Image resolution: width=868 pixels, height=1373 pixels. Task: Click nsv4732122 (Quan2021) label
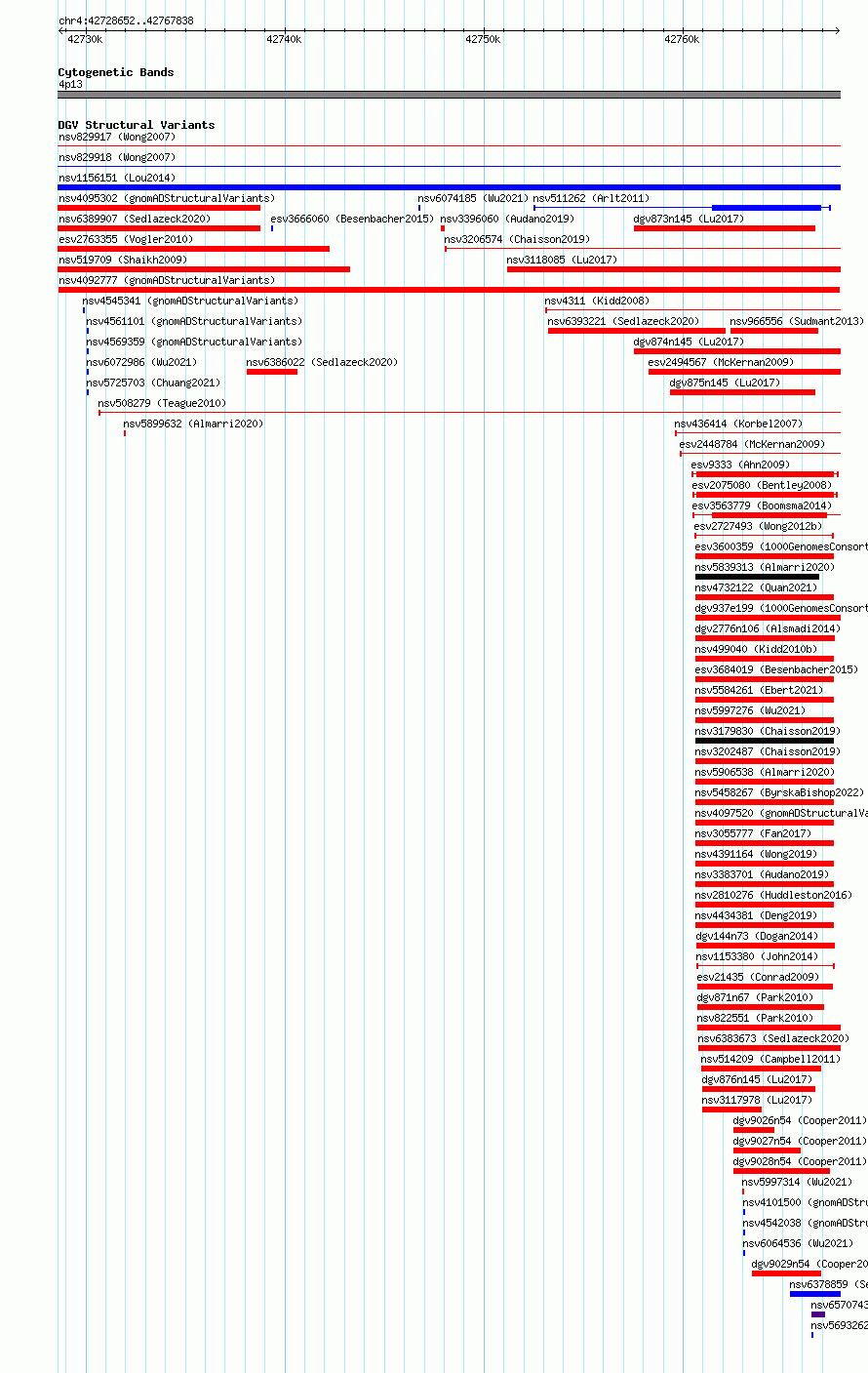[756, 587]
